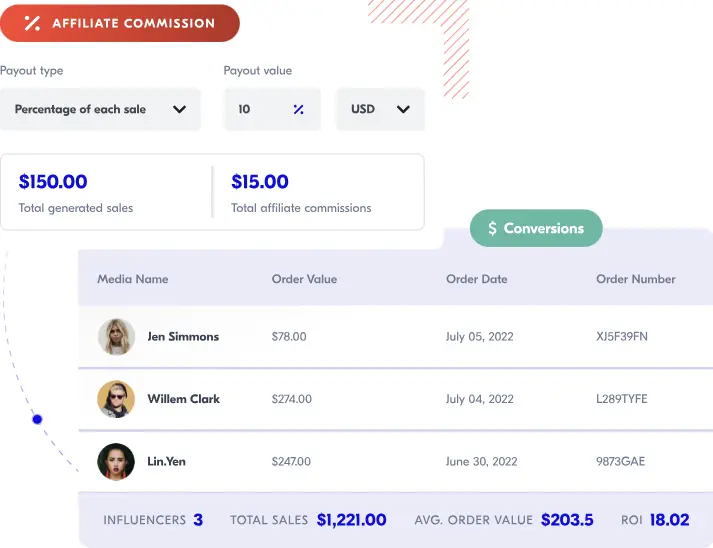
Task: Click the Payout value input showing 10
Action: [x=258, y=110]
